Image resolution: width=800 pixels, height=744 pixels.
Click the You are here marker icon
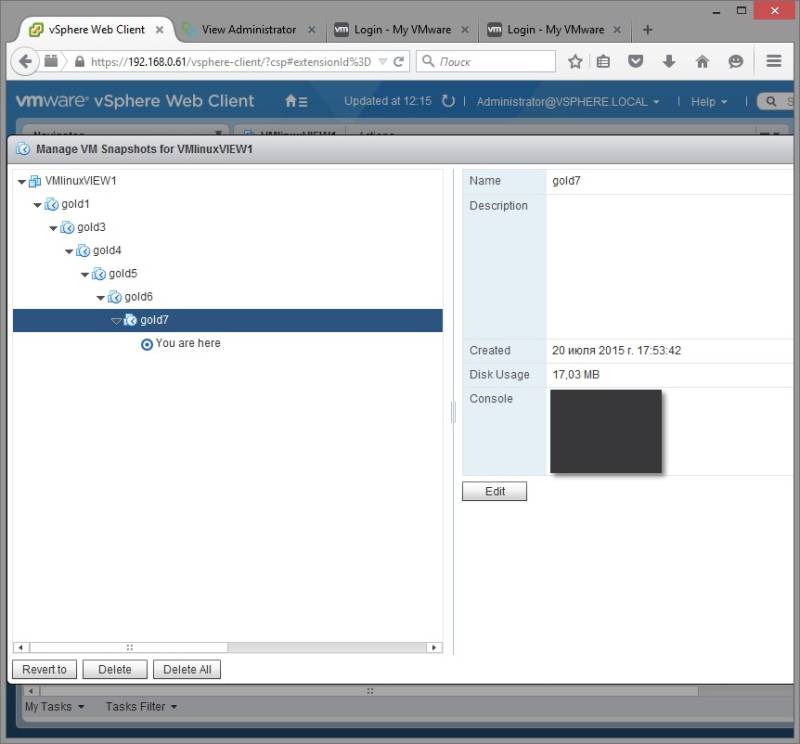(x=146, y=344)
